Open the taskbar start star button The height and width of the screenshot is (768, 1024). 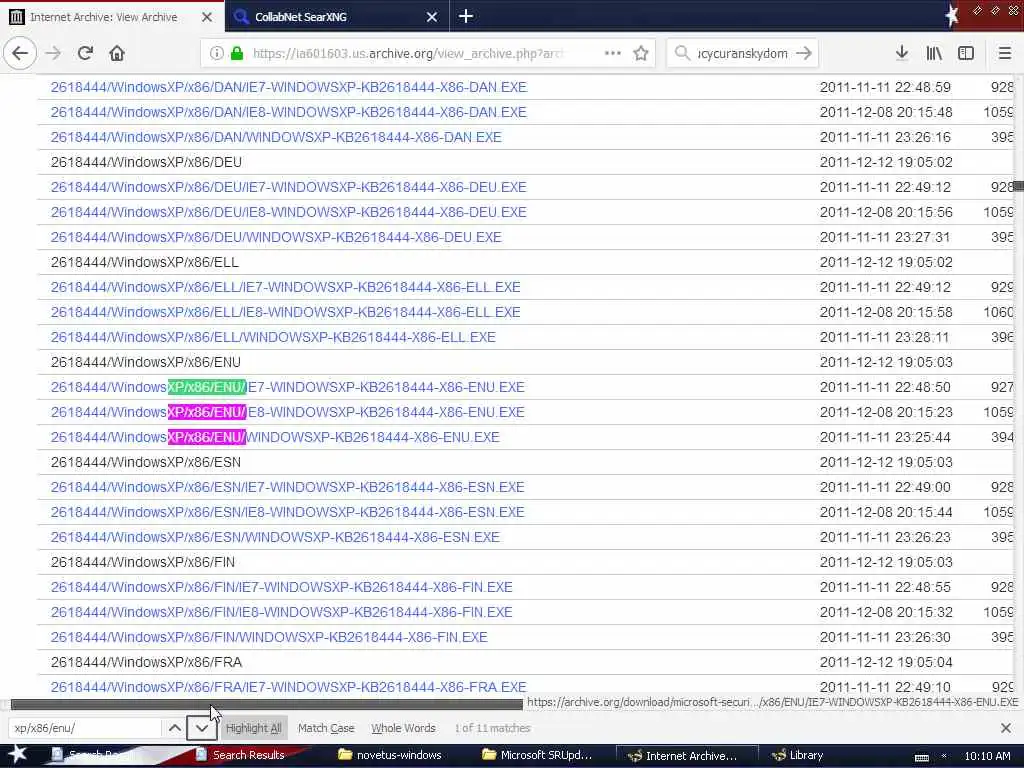[x=17, y=754]
